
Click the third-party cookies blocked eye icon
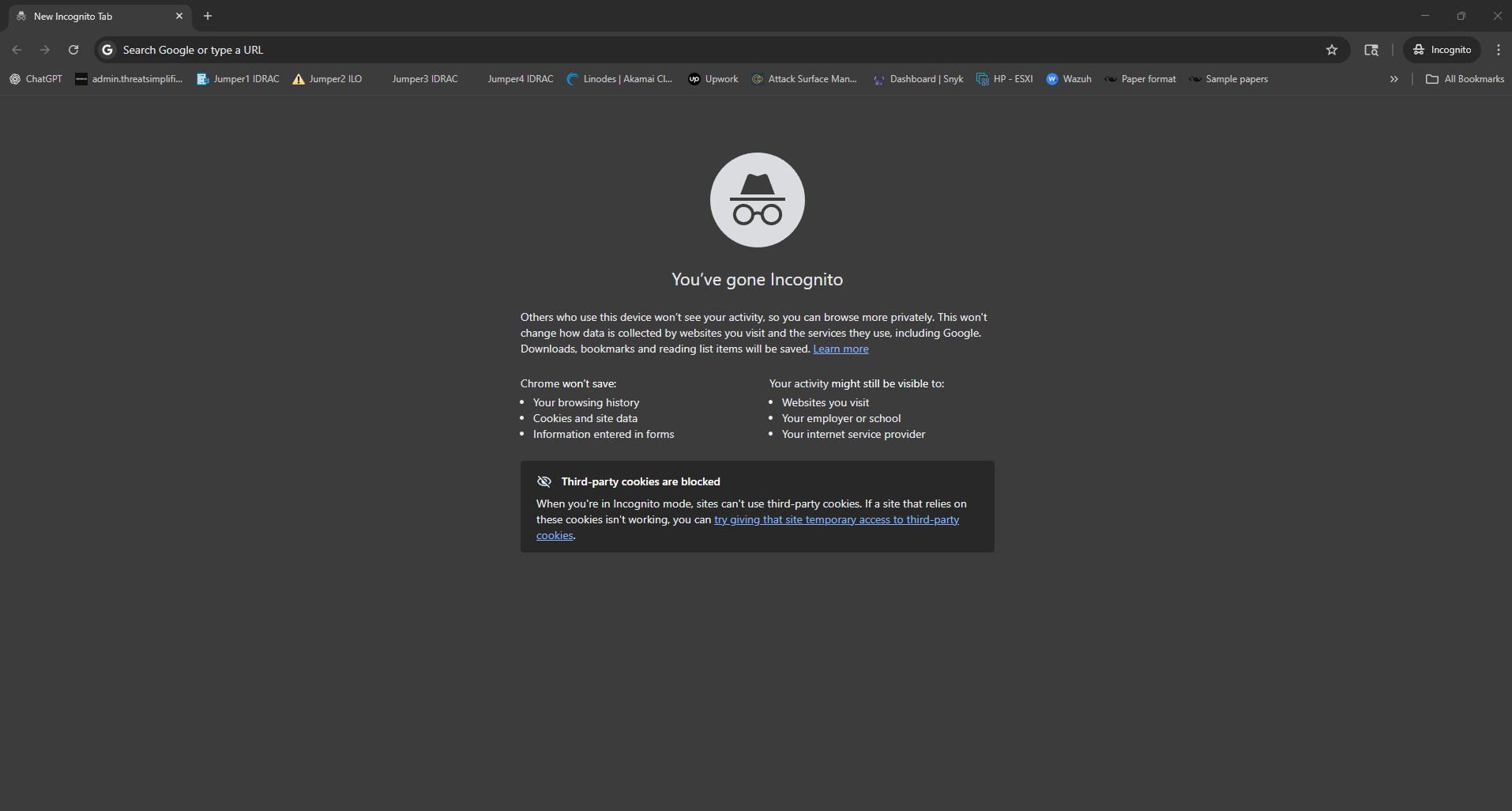(543, 481)
